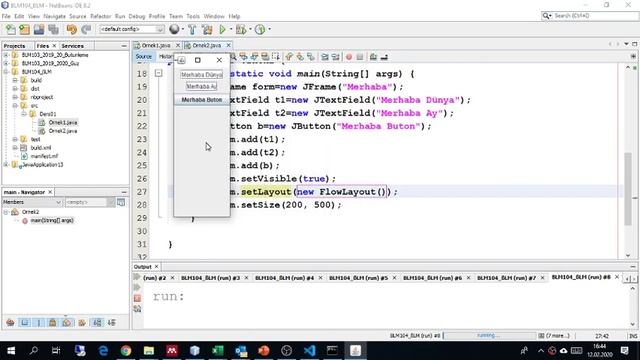Image resolution: width=640 pixels, height=360 pixels.
Task: Click the Profile Project clock icon
Action: (x=260, y=29)
